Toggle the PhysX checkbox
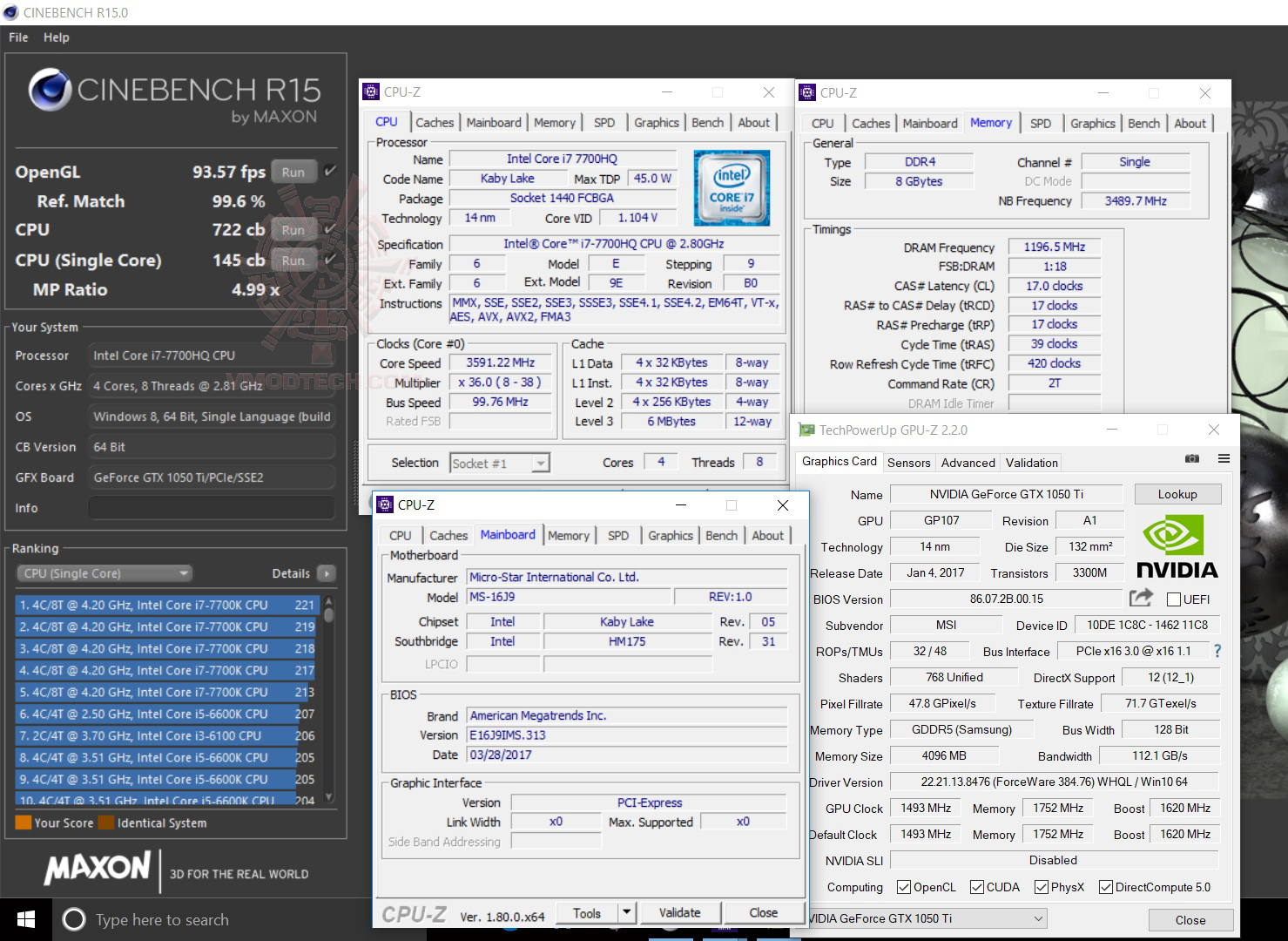Viewport: 1288px width, 941px height. point(1041,887)
